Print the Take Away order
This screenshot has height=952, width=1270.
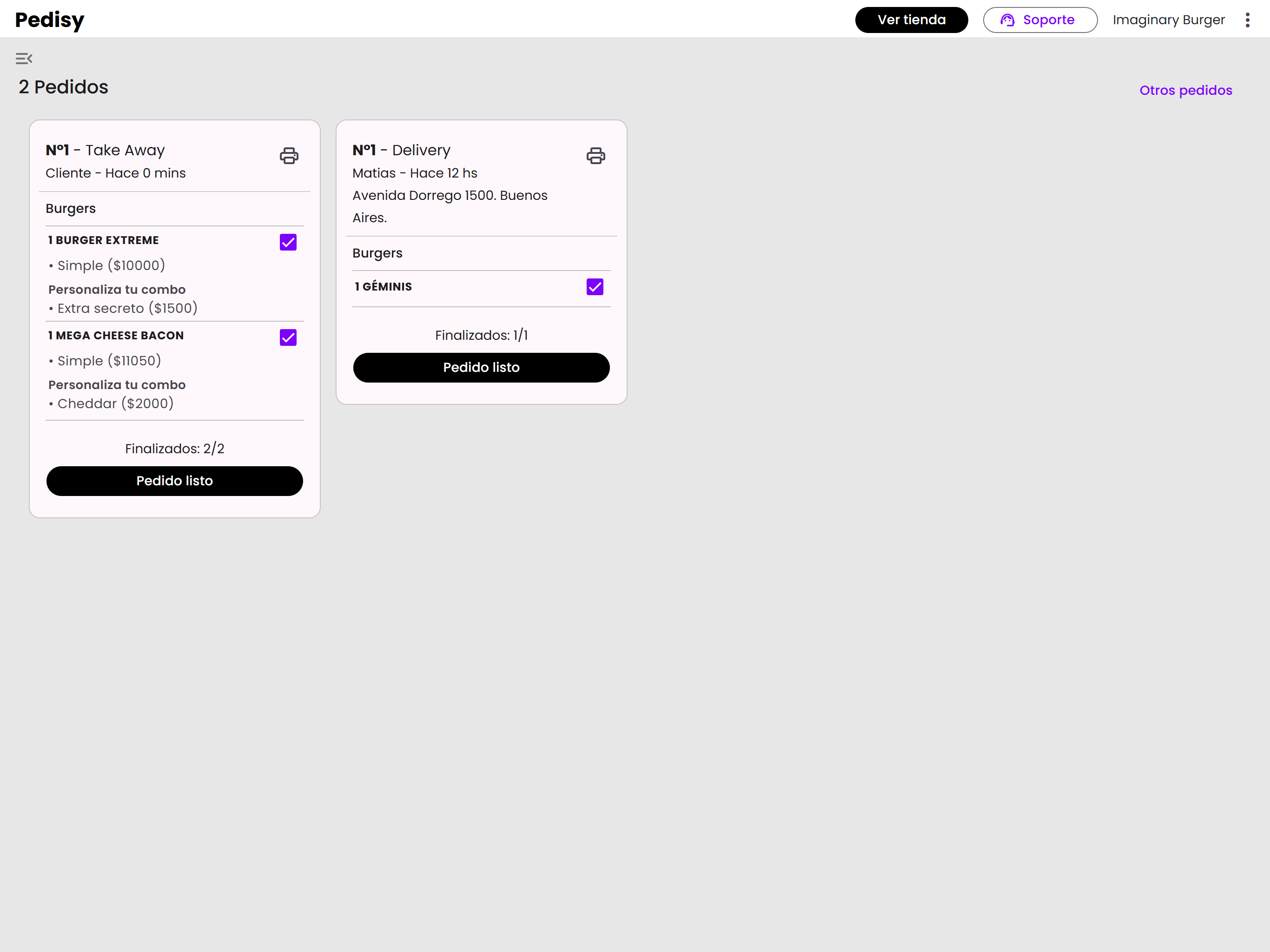289,156
